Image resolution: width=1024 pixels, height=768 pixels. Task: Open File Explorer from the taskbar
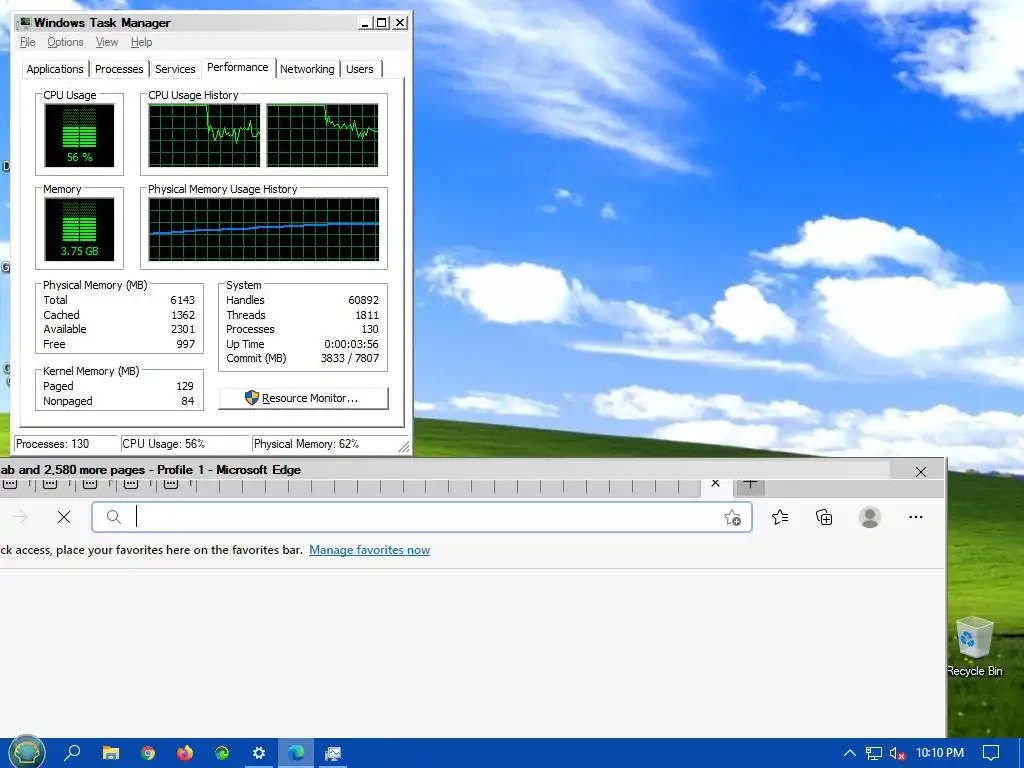coord(111,753)
